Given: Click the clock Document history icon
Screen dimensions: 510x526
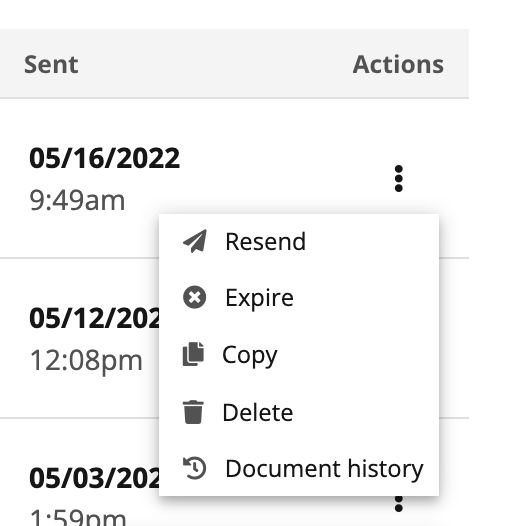Looking at the screenshot, I should 195,468.
